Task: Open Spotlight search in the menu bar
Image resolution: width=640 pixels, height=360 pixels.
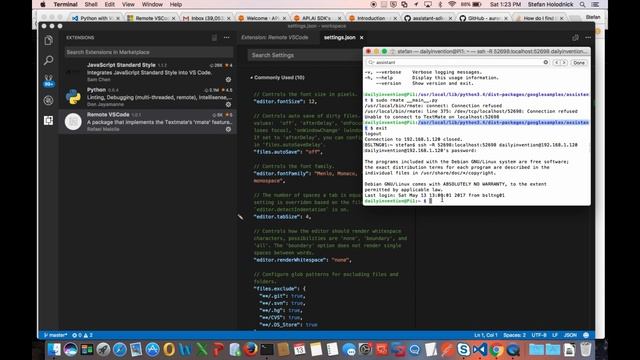Action: click(x=582, y=4)
